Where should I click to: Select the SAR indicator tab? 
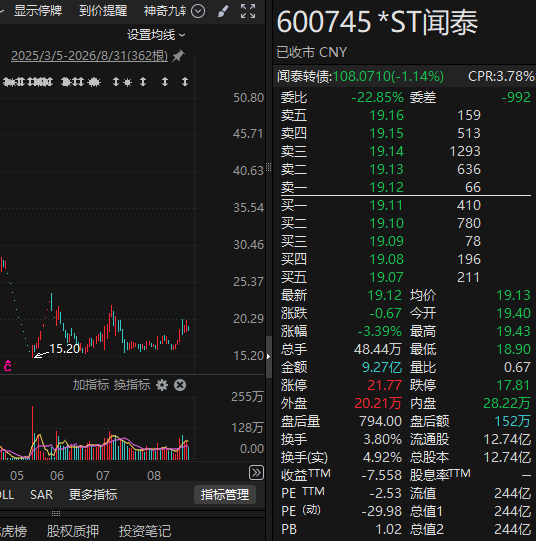[x=41, y=495]
